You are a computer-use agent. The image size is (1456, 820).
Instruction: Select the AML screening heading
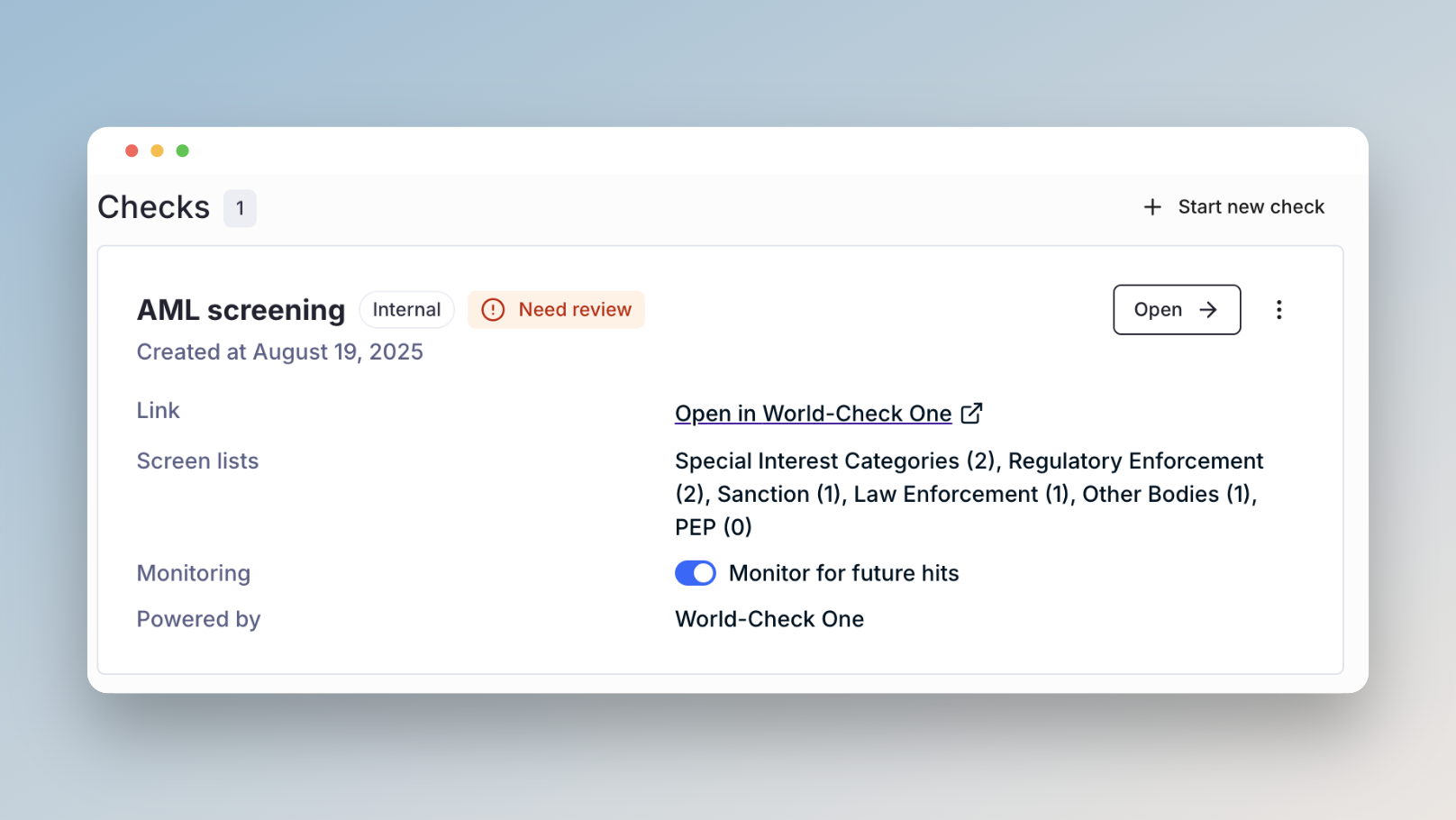[241, 310]
